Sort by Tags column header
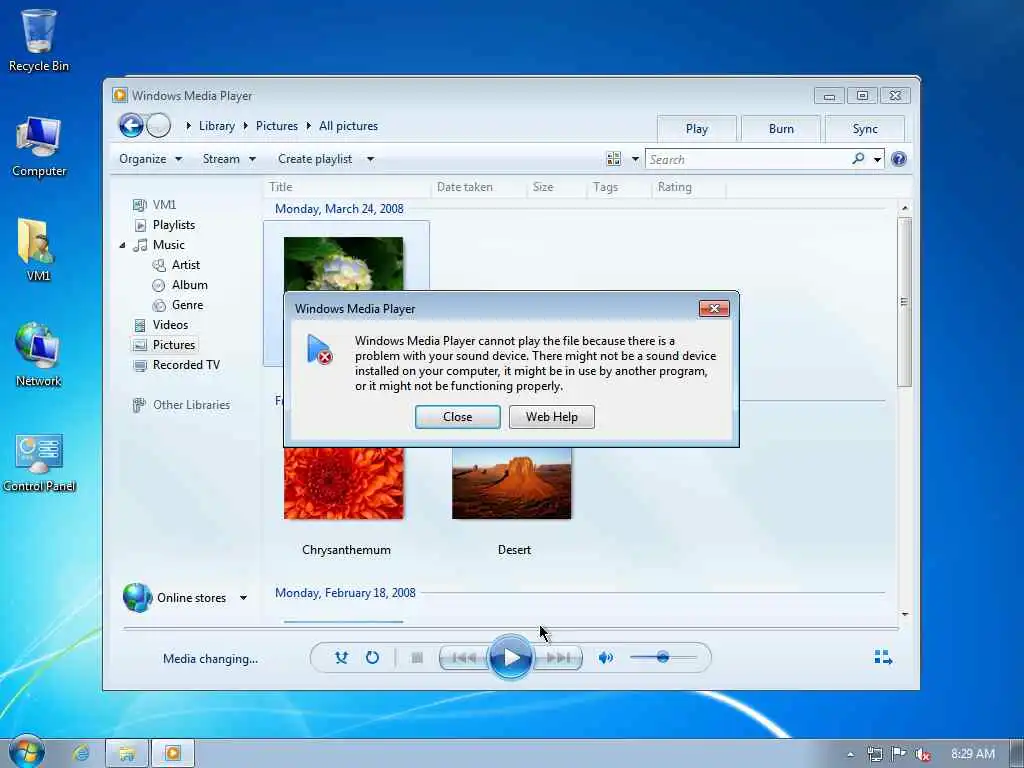The height and width of the screenshot is (768, 1024). click(x=618, y=187)
